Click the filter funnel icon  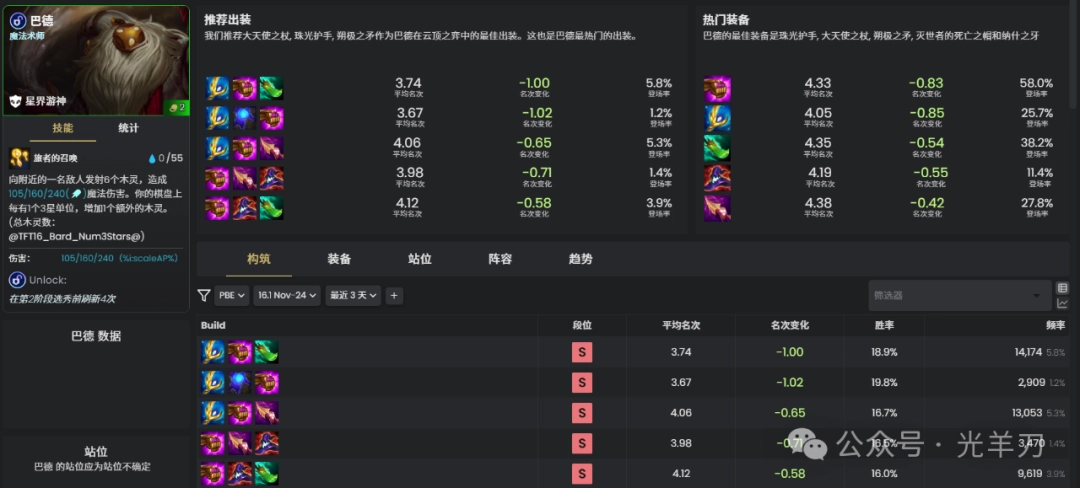tap(204, 296)
